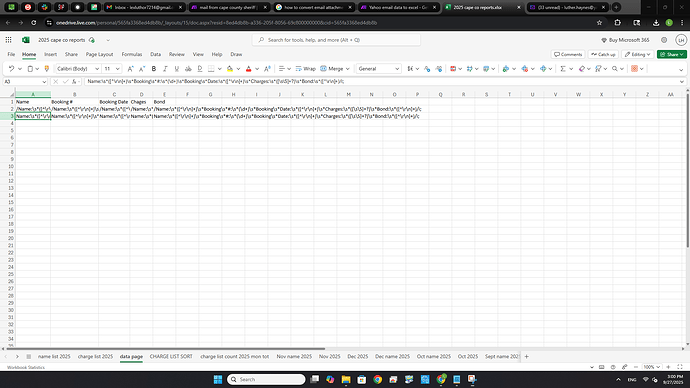Open the fill color dropdown arrow
This screenshot has width=690, height=388.
pyautogui.click(x=238, y=69)
